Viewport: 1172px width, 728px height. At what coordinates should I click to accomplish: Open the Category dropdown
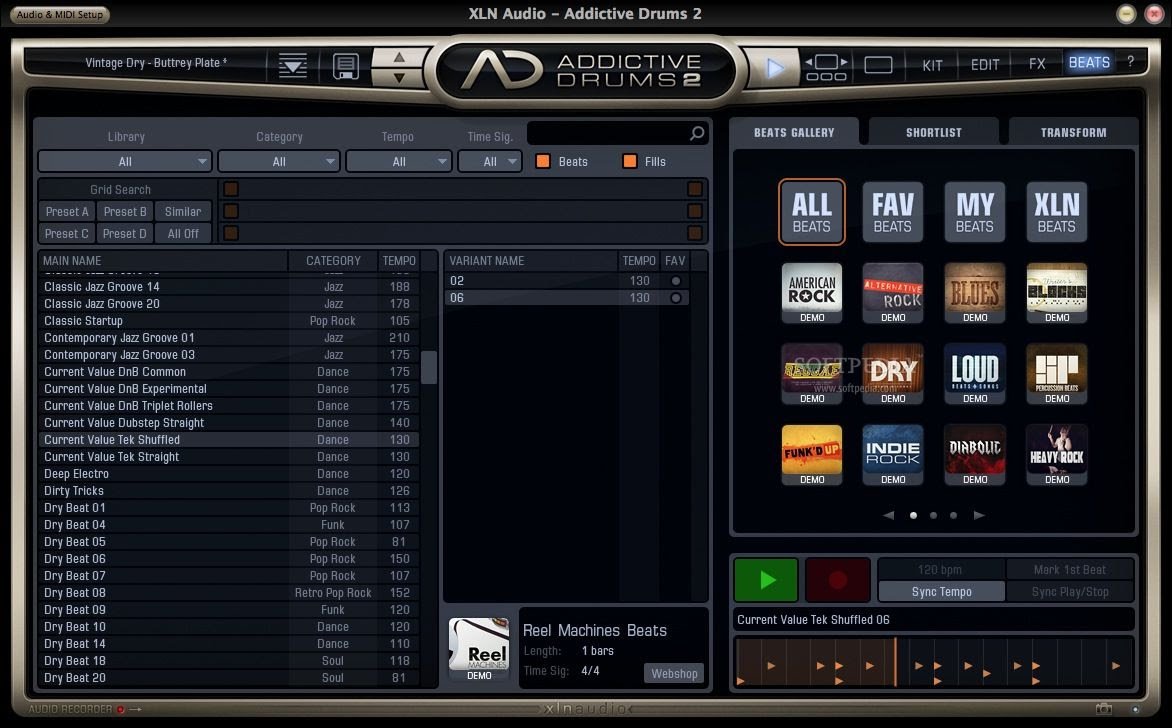279,161
